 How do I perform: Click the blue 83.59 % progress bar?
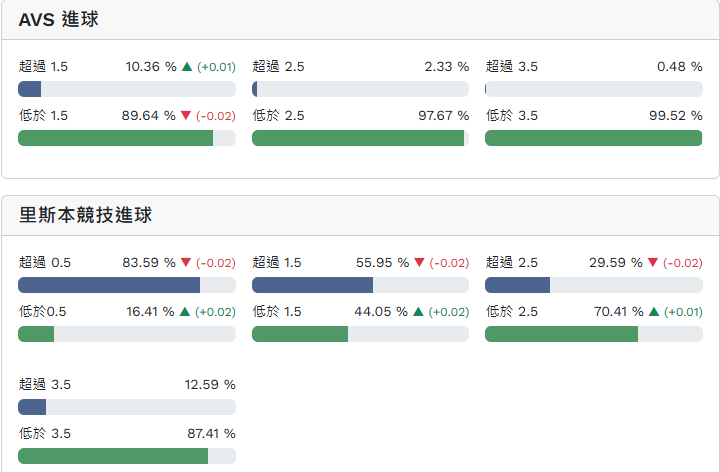pos(109,285)
